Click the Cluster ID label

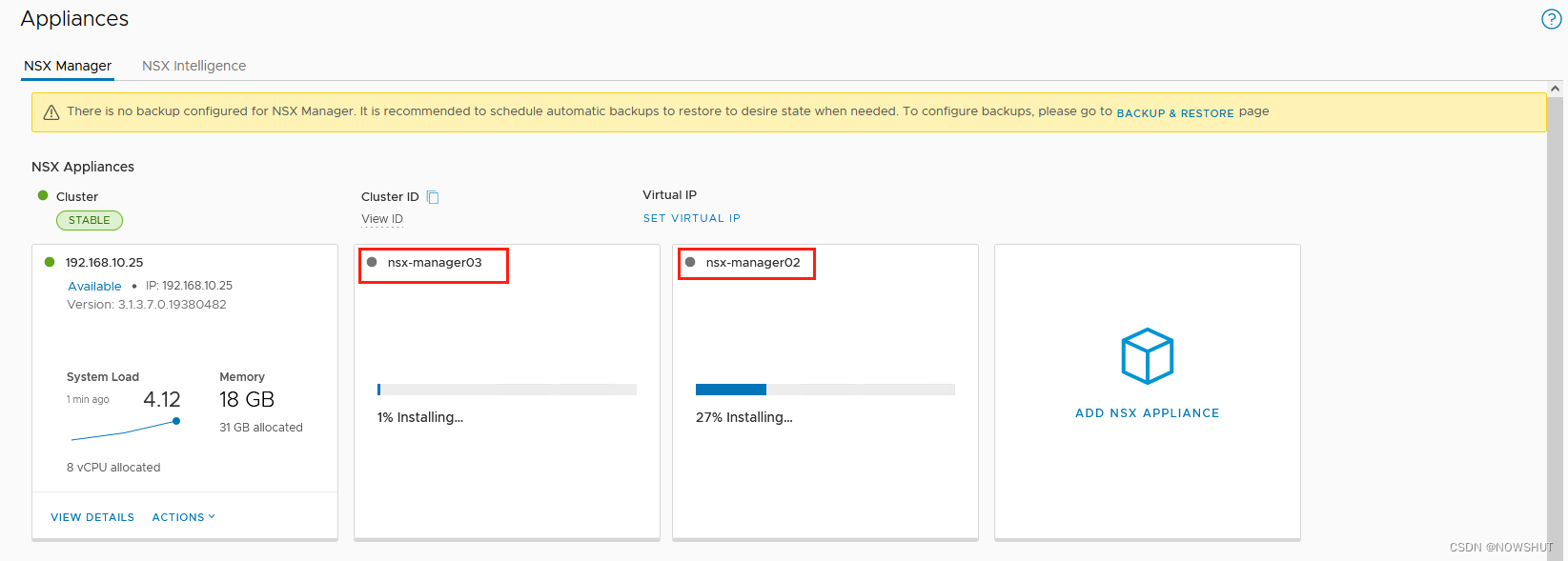pos(390,197)
